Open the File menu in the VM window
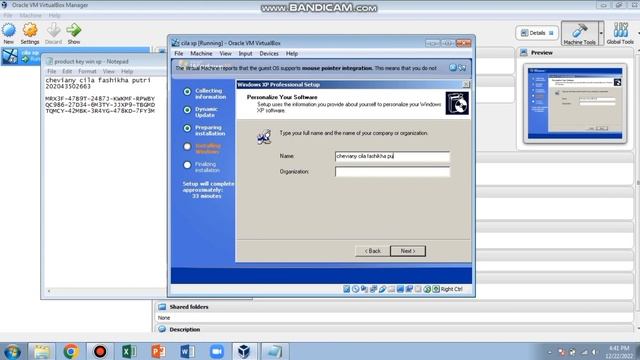Image resolution: width=640 pixels, height=360 pixels. point(179,53)
